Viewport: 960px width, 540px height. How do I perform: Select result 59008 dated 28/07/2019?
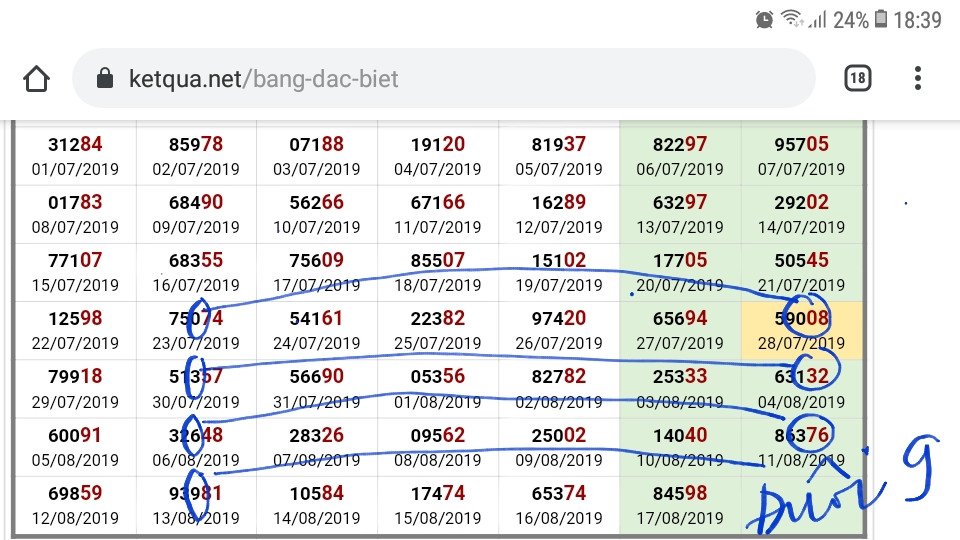click(802, 330)
